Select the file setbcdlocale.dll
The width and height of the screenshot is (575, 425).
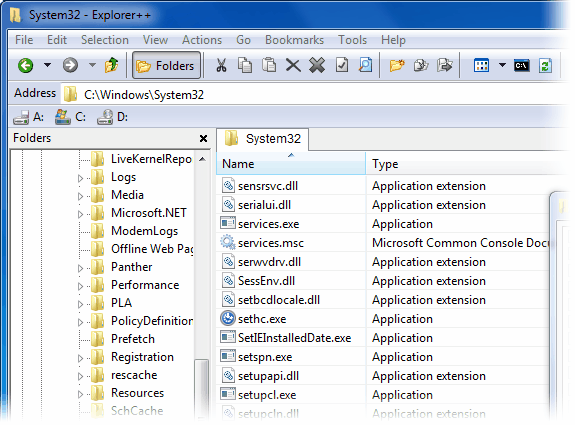click(x=271, y=300)
